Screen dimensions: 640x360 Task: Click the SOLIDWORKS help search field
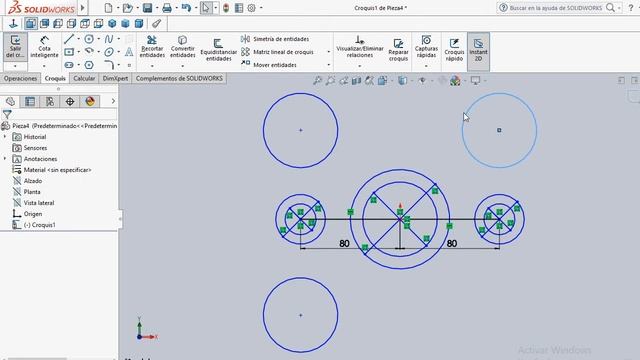555,8
